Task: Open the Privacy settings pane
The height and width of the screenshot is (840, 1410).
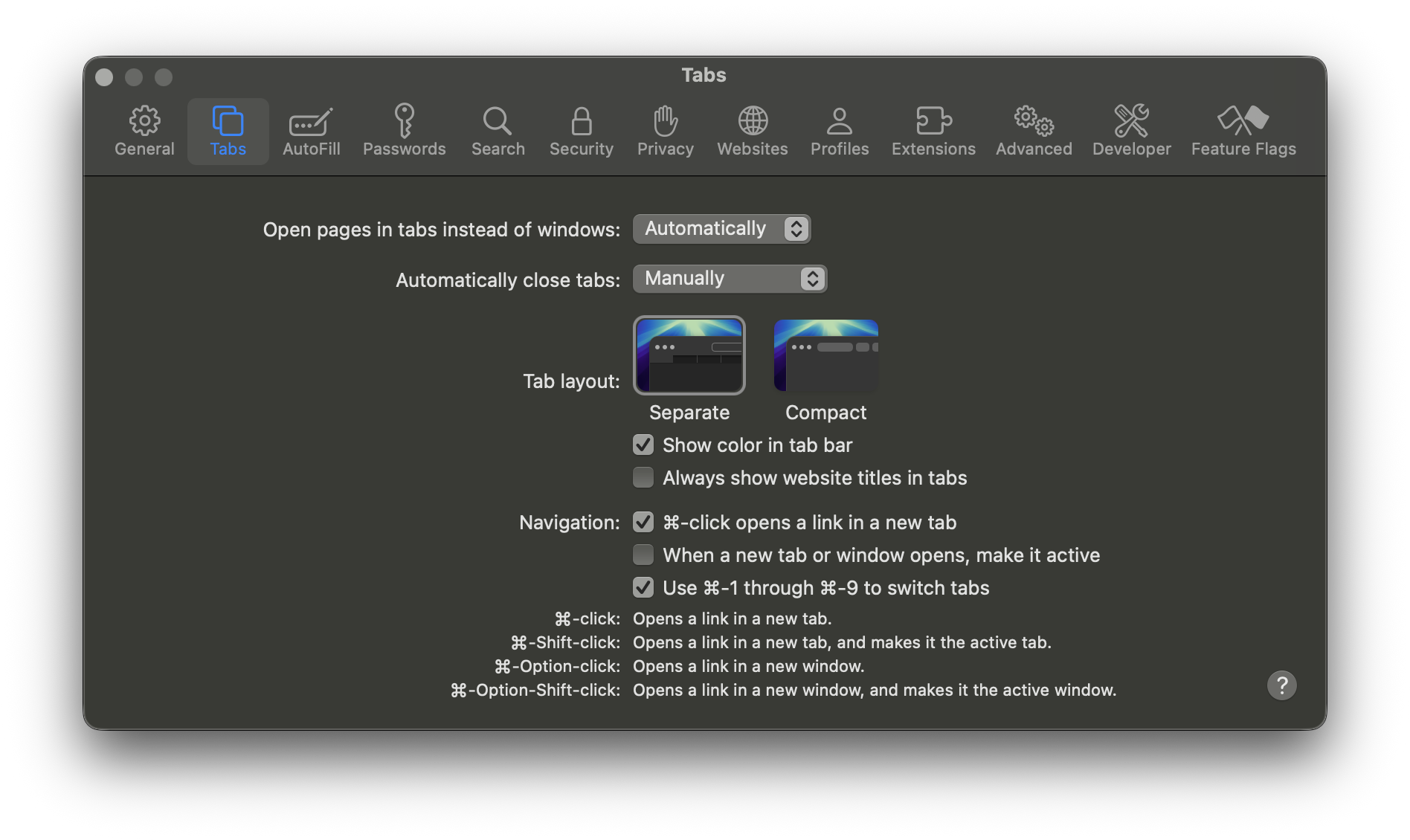Action: pyautogui.click(x=665, y=131)
